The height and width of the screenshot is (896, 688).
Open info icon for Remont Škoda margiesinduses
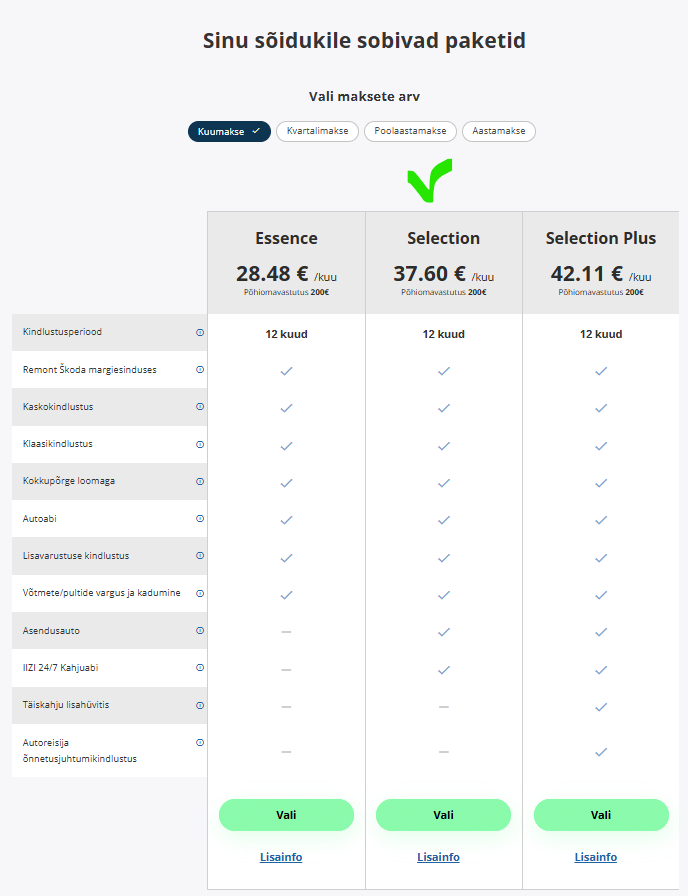(x=200, y=369)
